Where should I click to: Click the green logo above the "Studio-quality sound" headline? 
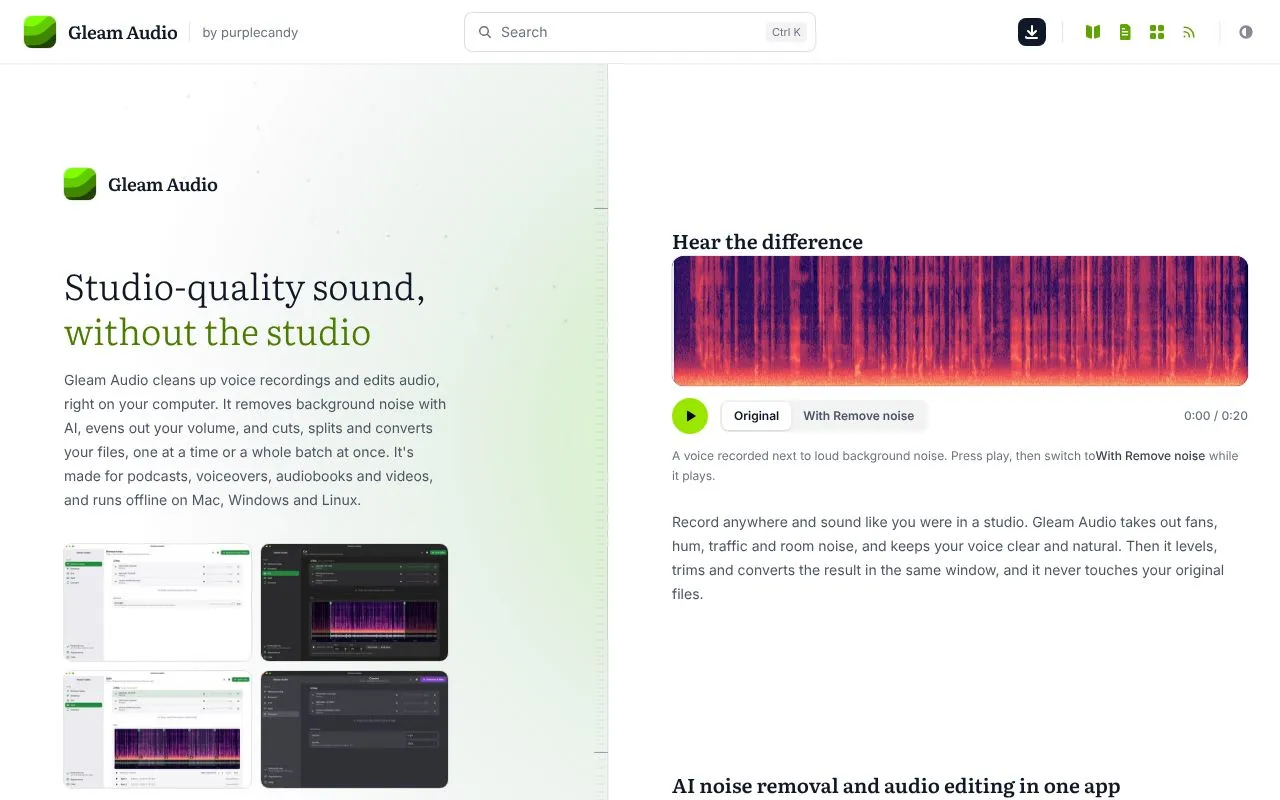[80, 184]
